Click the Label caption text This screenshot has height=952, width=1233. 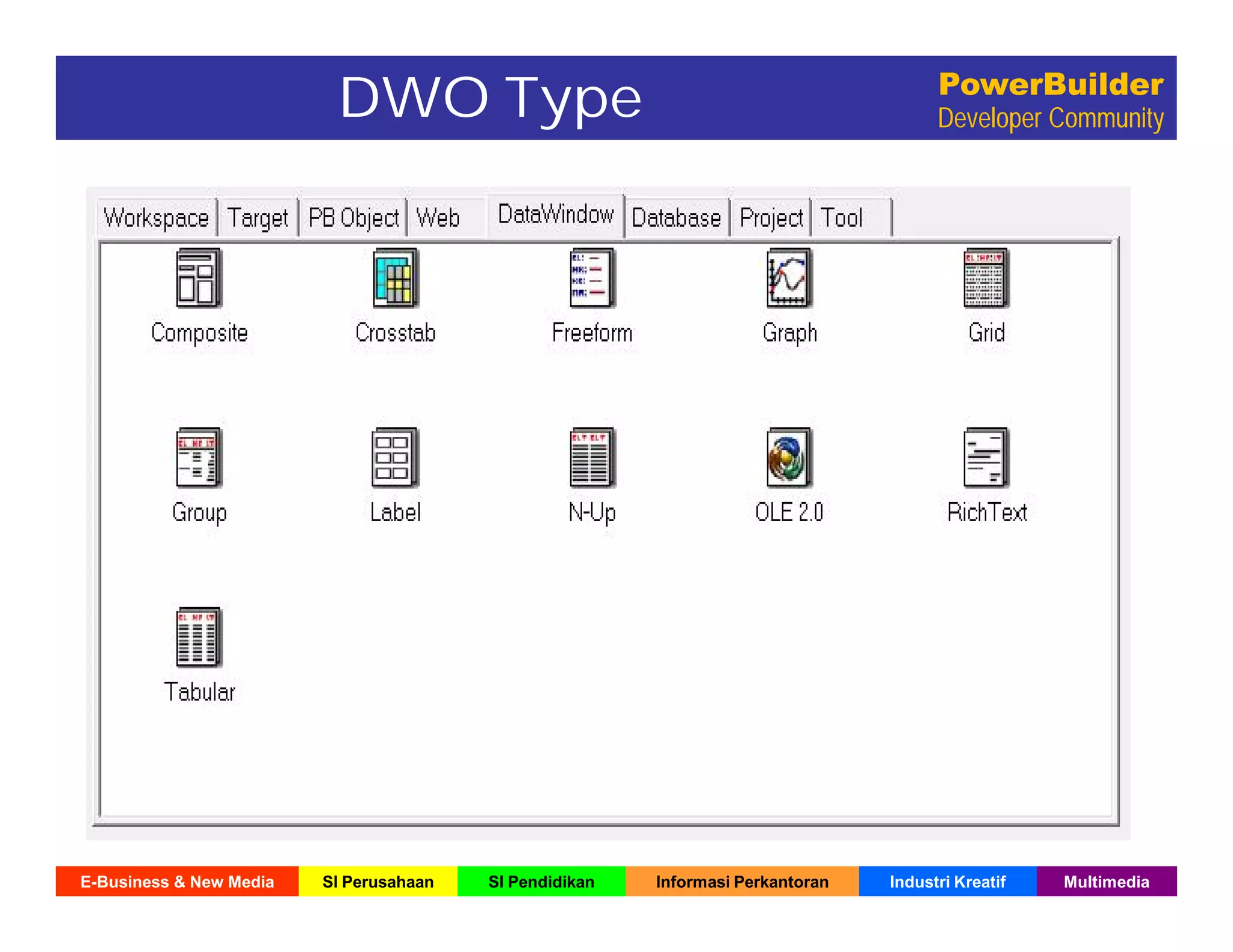396,512
